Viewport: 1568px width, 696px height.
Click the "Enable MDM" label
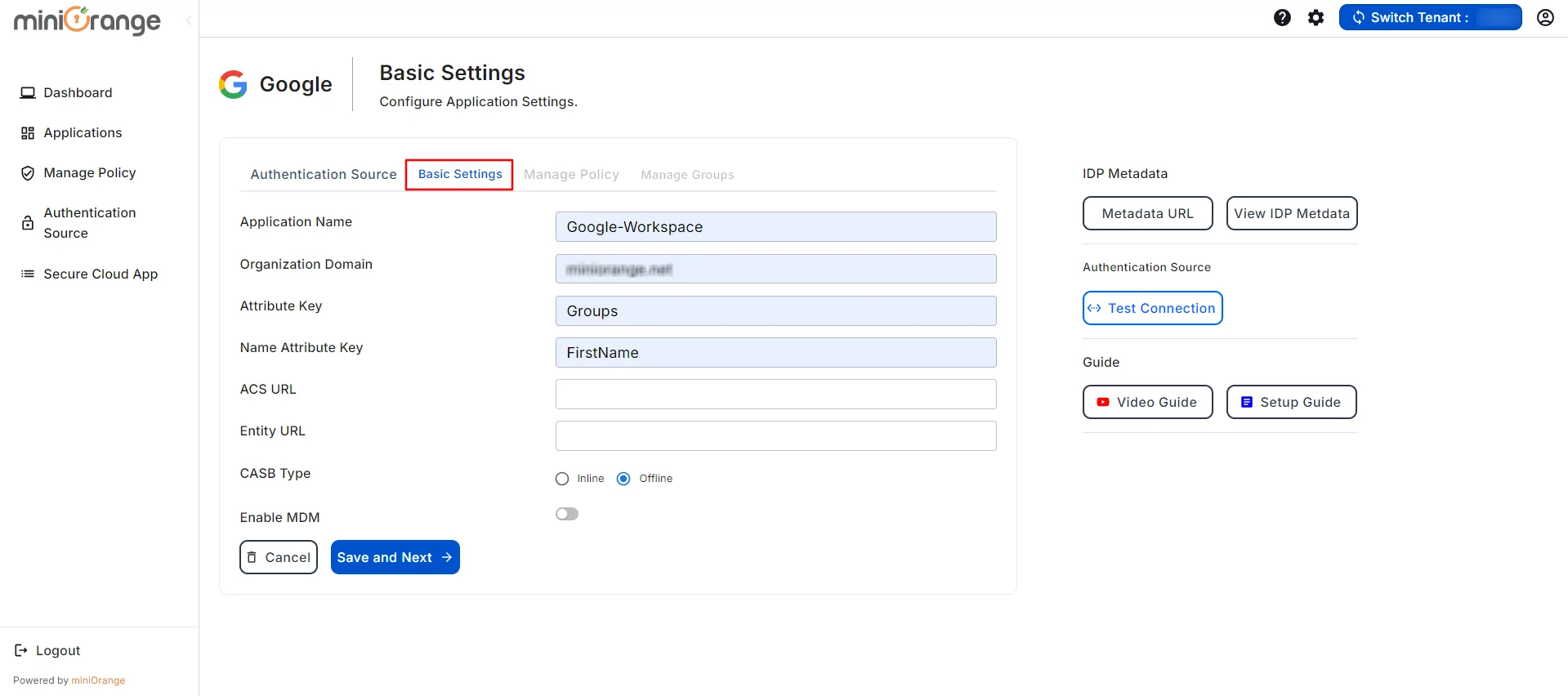[279, 517]
